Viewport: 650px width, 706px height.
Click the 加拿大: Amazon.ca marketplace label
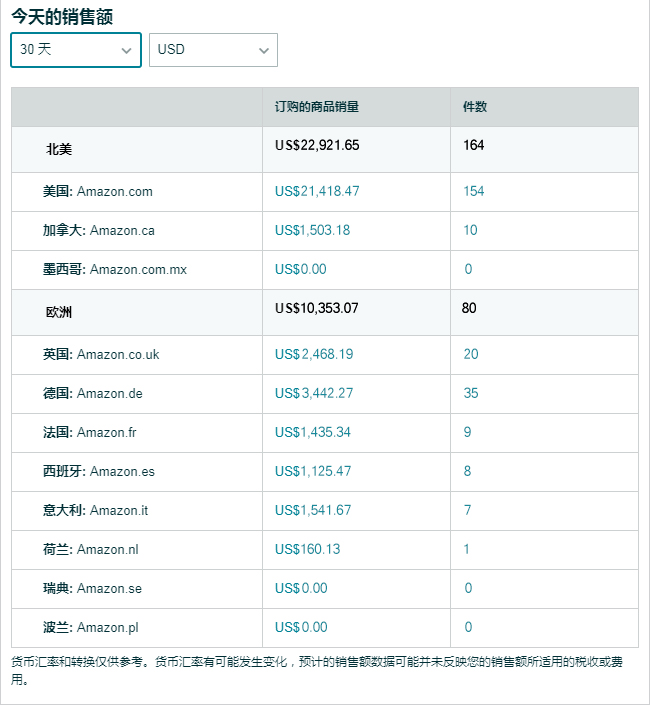click(x=99, y=231)
